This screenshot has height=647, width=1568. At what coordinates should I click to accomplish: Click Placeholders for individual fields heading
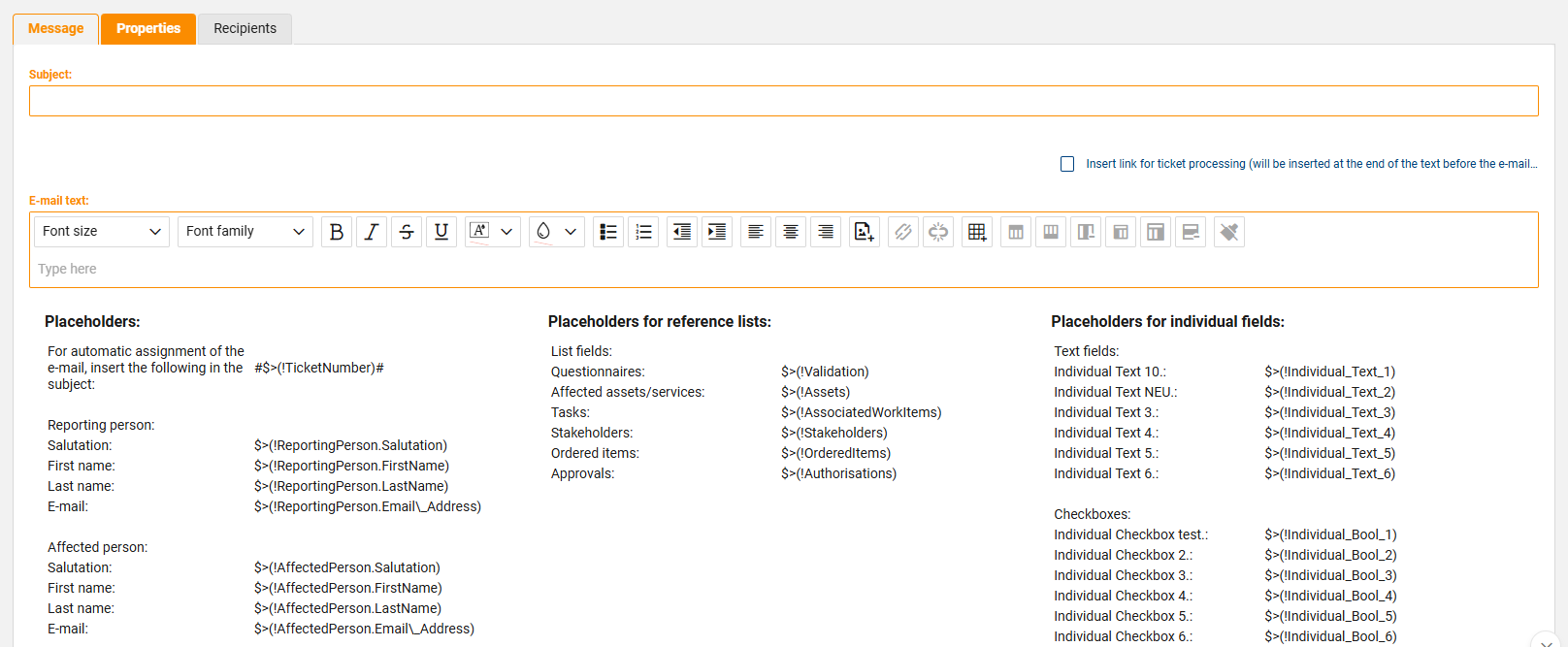(1168, 321)
